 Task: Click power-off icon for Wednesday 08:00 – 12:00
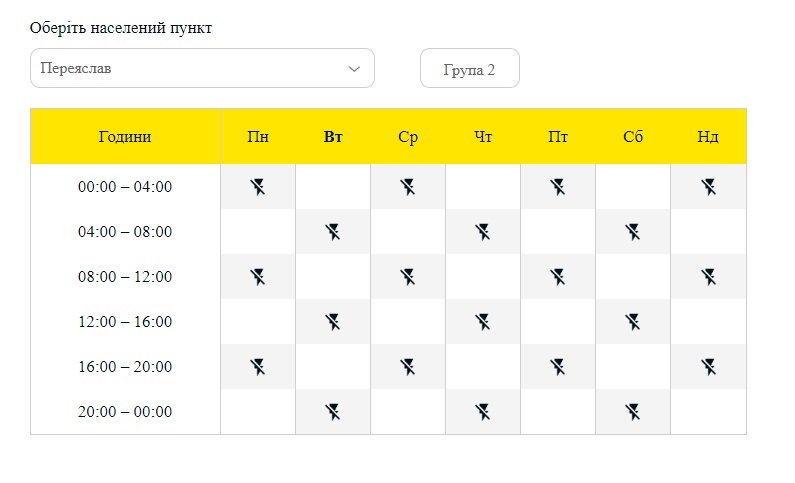tap(408, 277)
